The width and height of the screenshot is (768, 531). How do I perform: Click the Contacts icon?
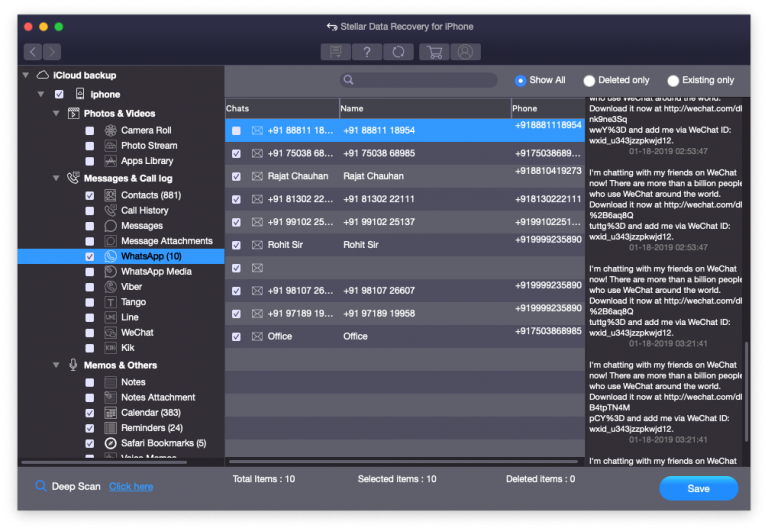coord(111,195)
